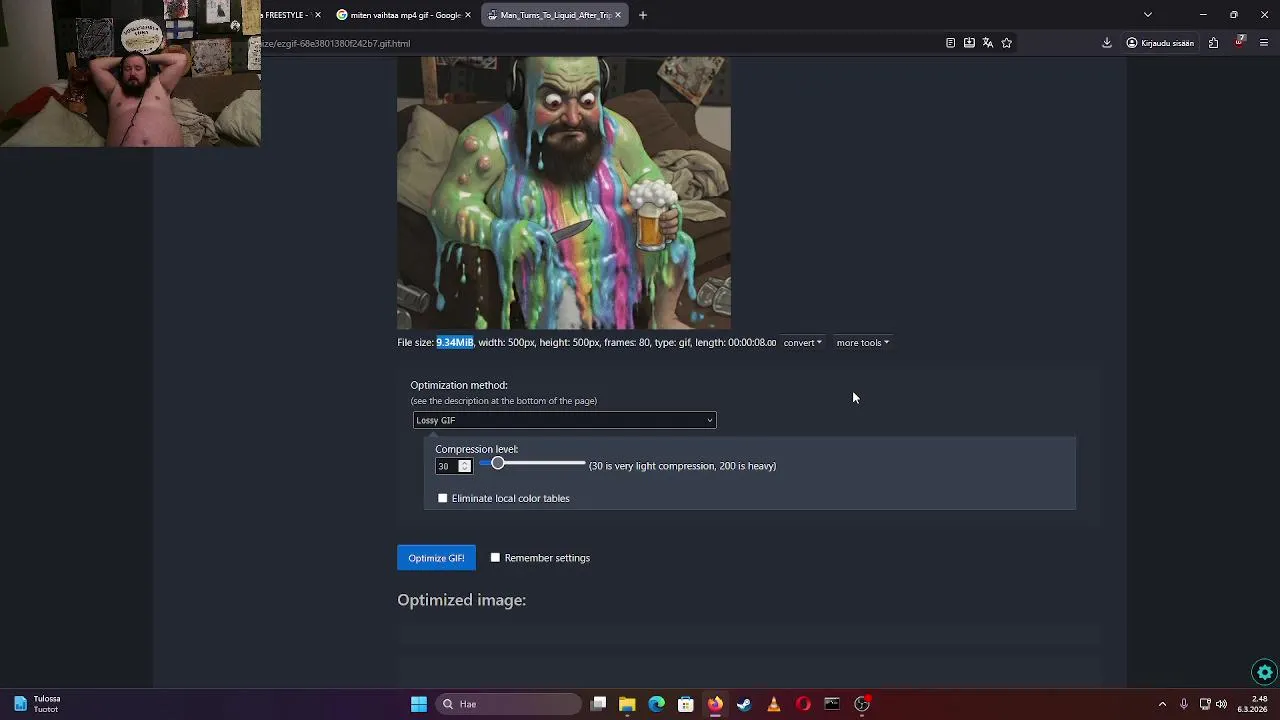Image resolution: width=1280 pixels, height=720 pixels.
Task: Launch Microsoft Edge from the taskbar
Action: (x=656, y=704)
